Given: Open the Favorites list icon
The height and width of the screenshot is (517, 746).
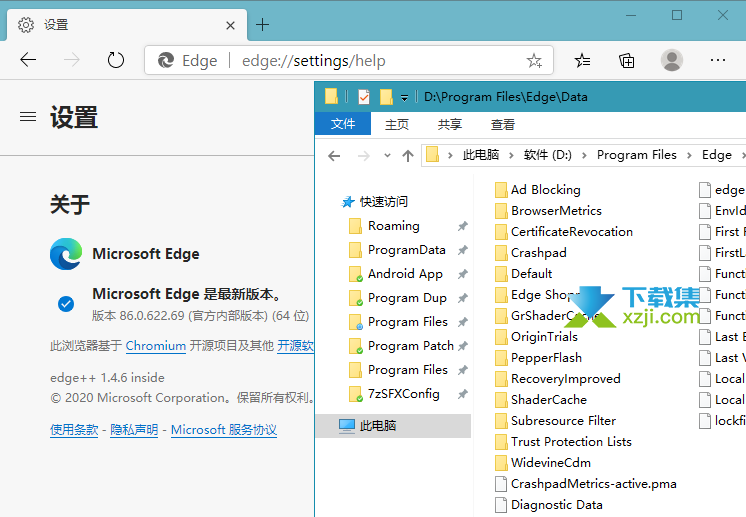Looking at the screenshot, I should click(x=582, y=60).
